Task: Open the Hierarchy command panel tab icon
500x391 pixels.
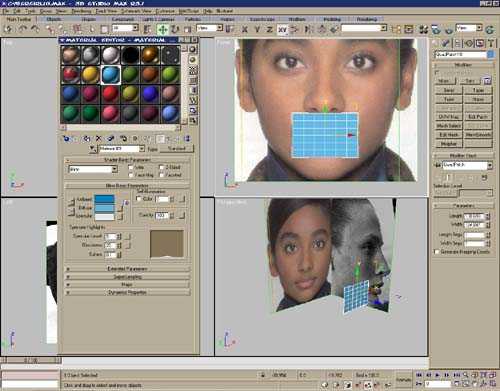Action: [458, 43]
